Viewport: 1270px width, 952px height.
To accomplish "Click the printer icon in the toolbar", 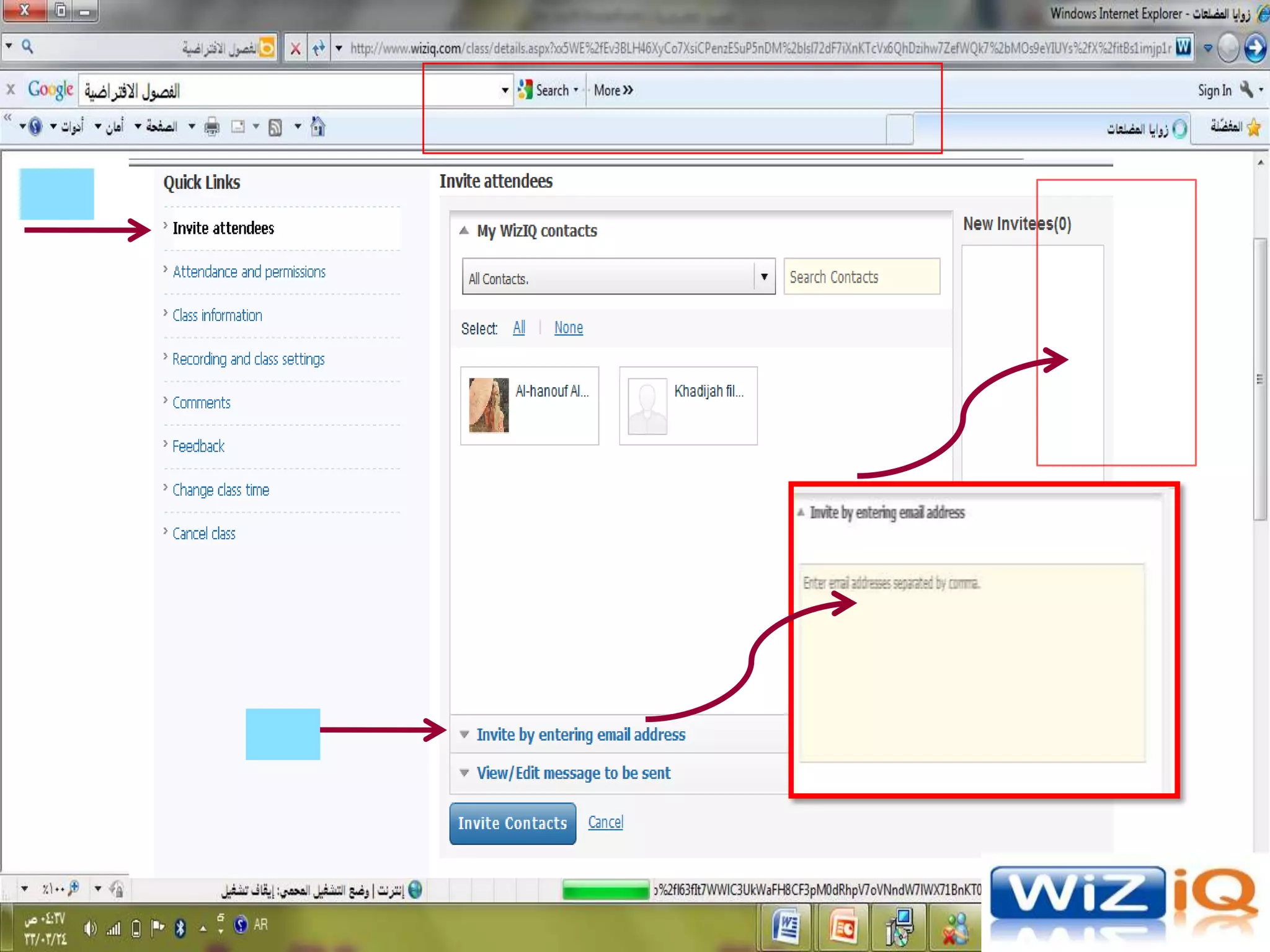I will tap(211, 126).
